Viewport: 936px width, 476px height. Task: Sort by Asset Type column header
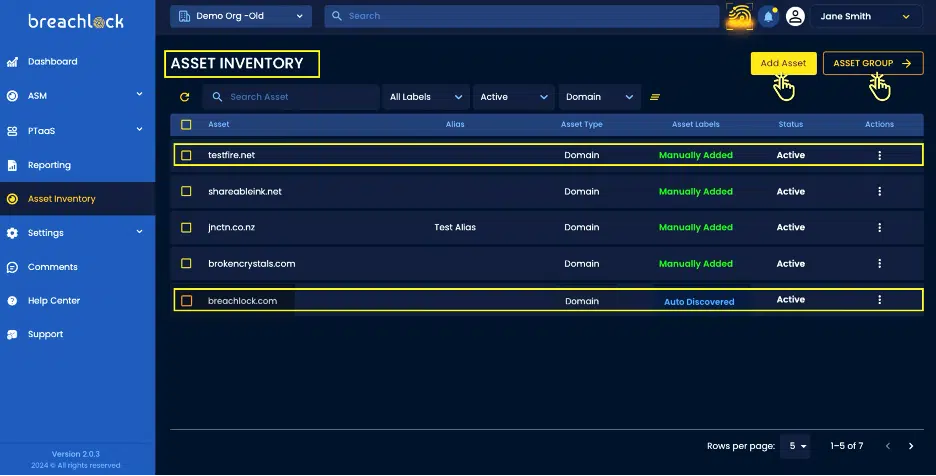(581, 124)
